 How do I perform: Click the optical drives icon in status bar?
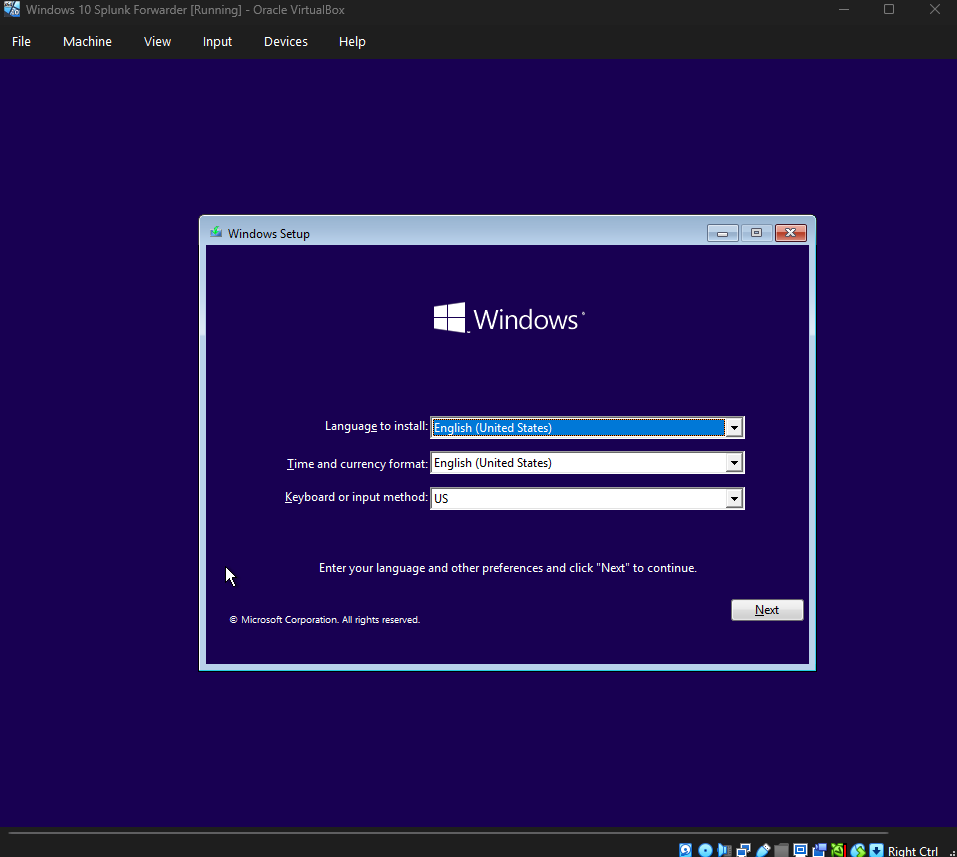[x=705, y=849]
